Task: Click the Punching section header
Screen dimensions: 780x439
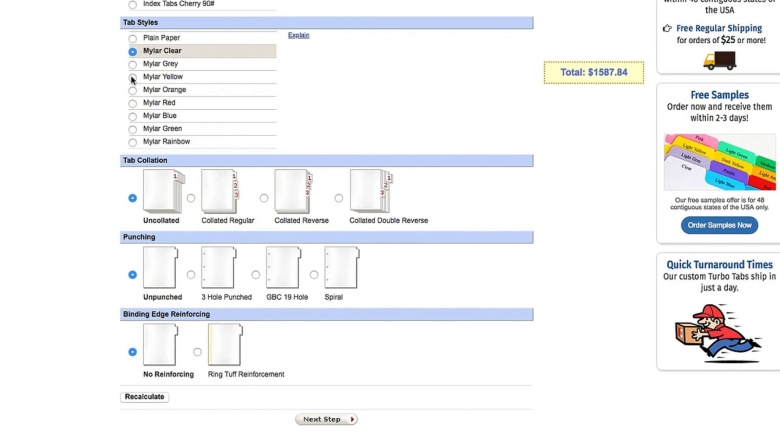Action: tap(326, 237)
